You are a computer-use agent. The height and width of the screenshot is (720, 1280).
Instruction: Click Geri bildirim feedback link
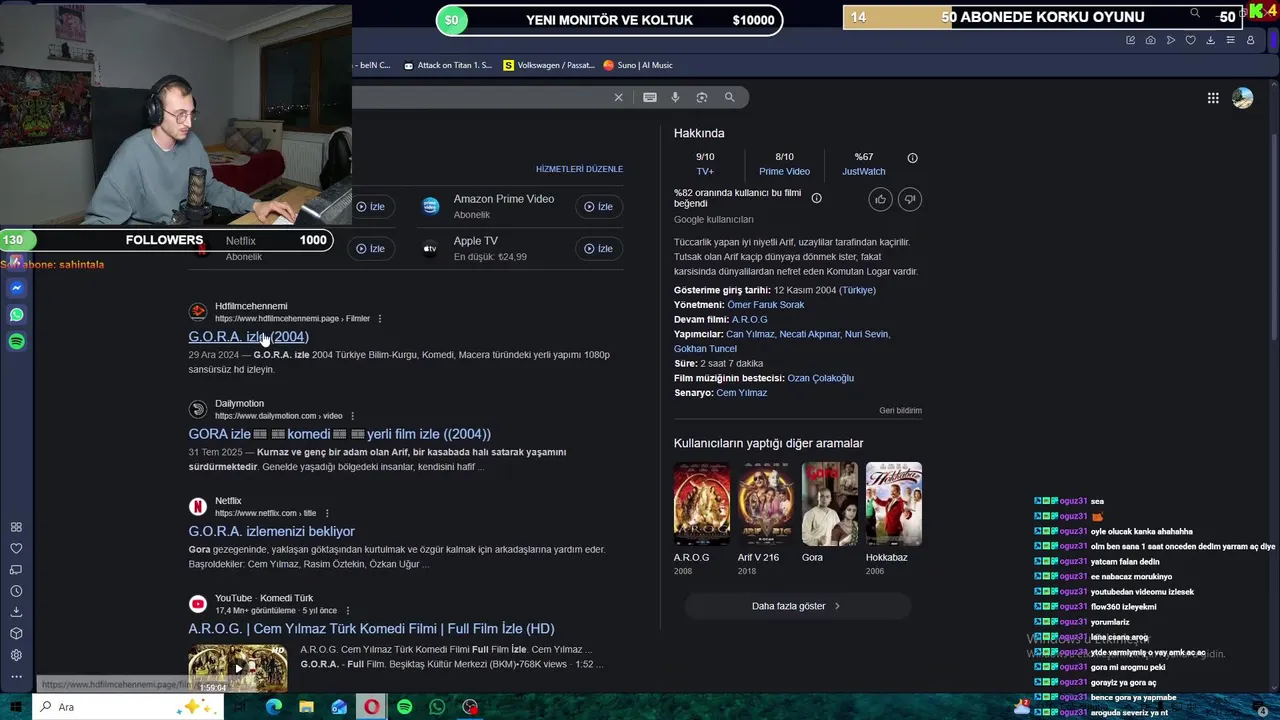click(900, 411)
